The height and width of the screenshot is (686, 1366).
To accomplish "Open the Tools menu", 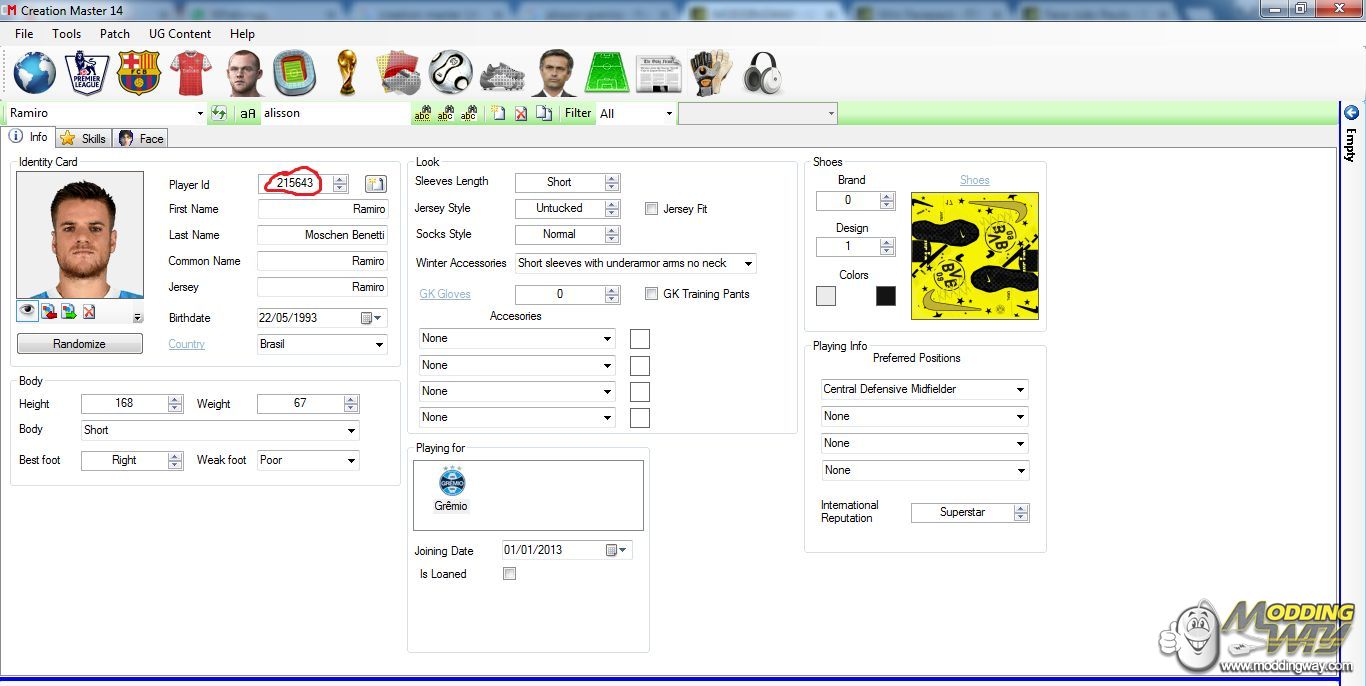I will click(67, 33).
